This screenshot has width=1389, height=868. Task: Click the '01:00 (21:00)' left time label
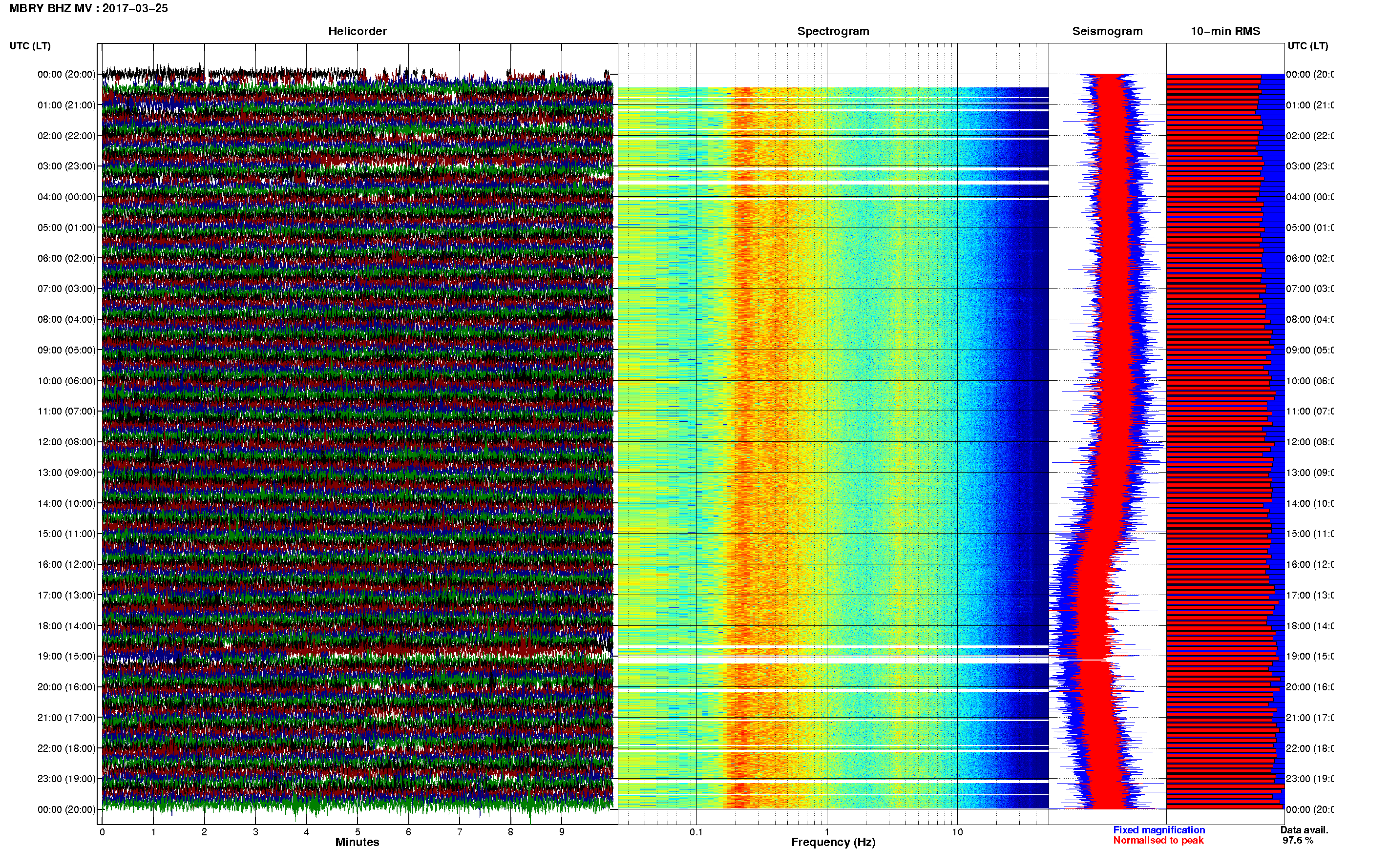point(66,105)
